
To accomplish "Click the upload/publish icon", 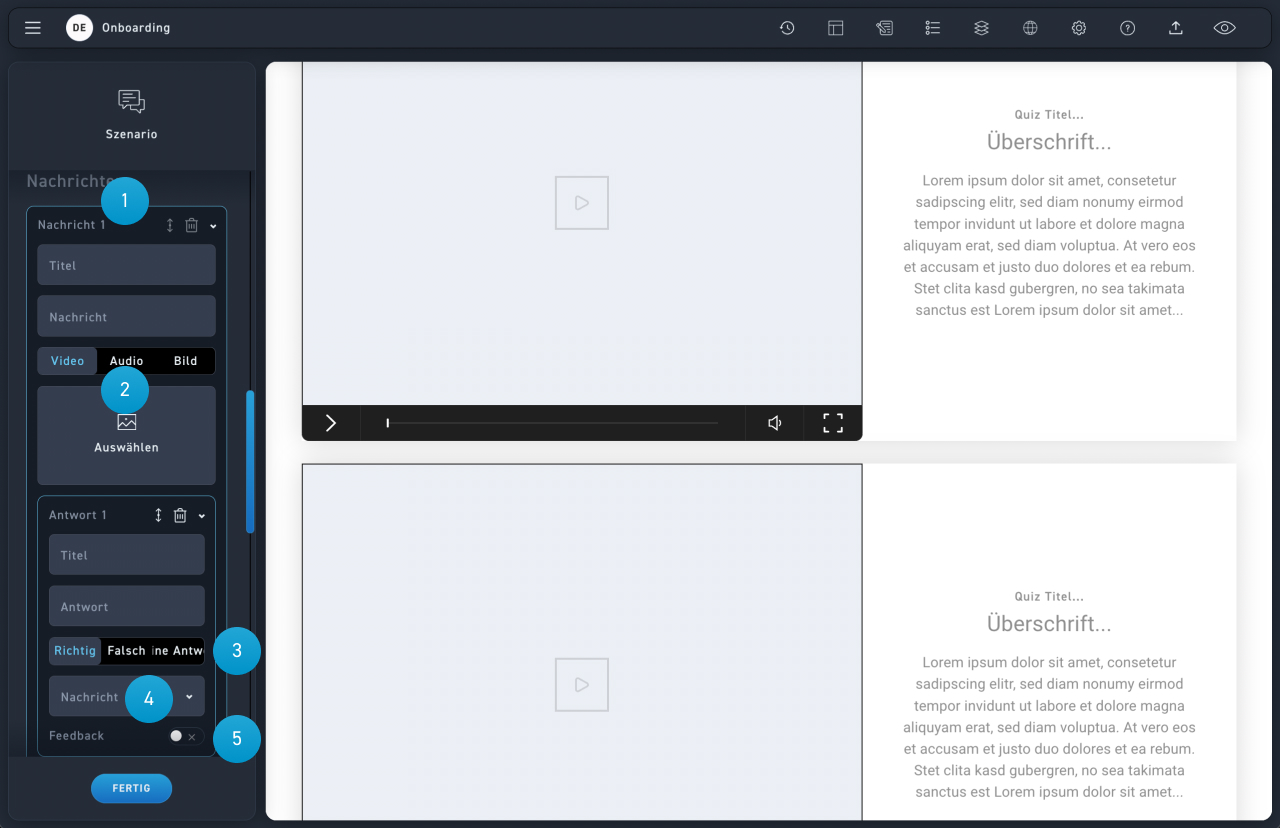I will [x=1176, y=28].
